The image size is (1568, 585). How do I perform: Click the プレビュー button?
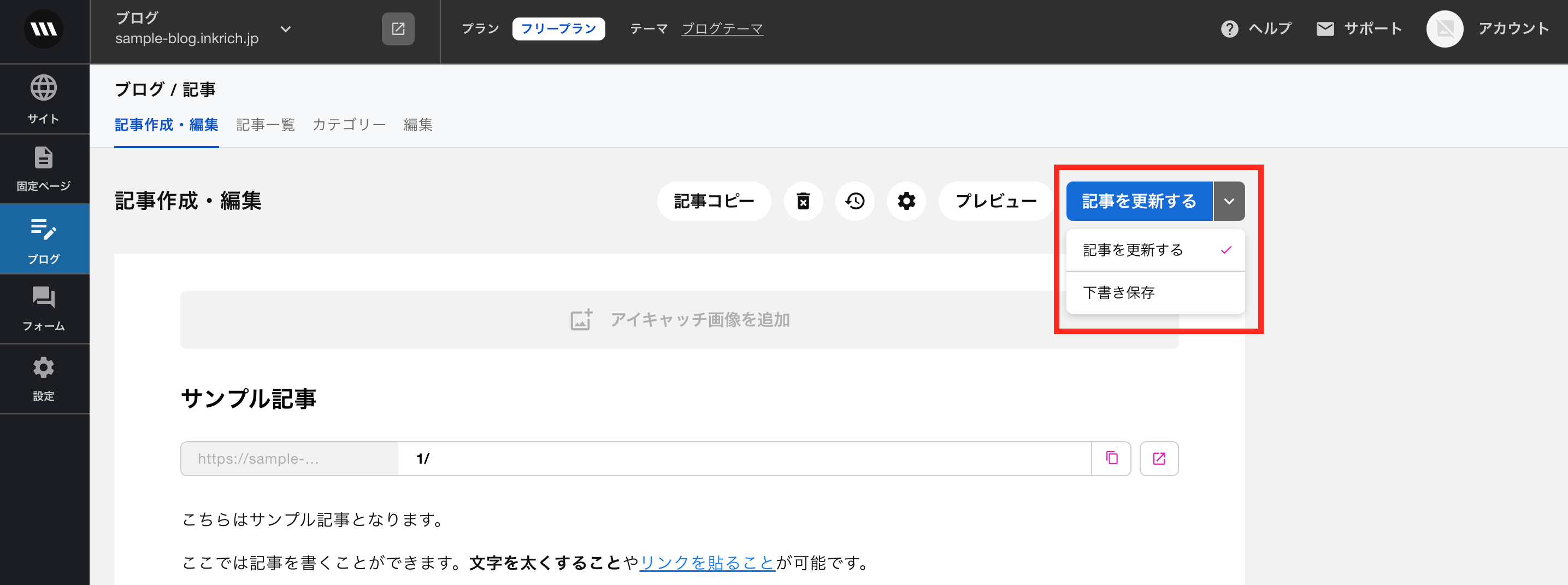(x=996, y=201)
